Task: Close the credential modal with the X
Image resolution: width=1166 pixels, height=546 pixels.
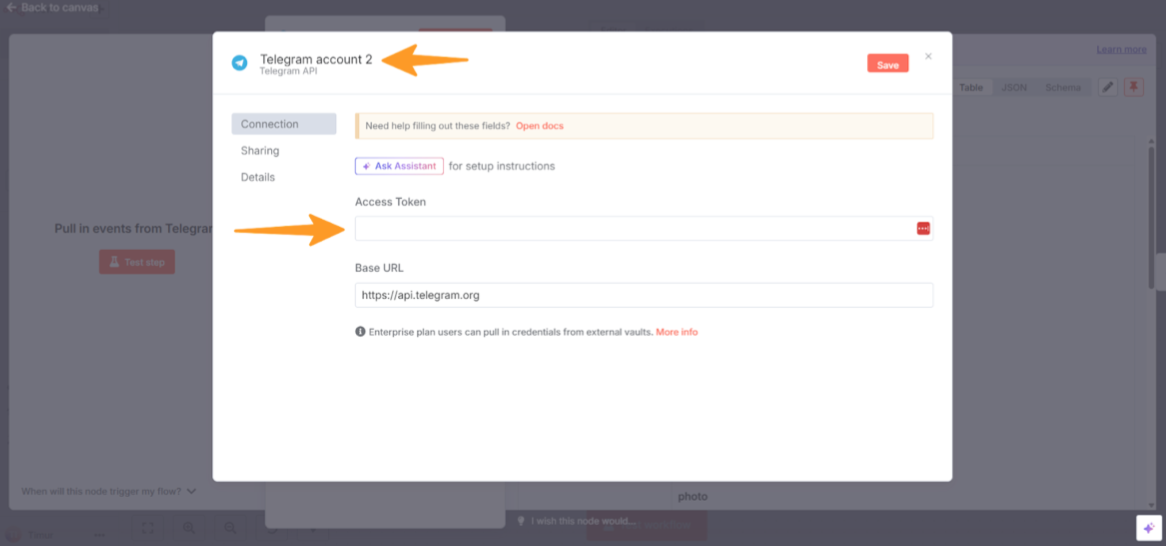Action: coord(928,56)
